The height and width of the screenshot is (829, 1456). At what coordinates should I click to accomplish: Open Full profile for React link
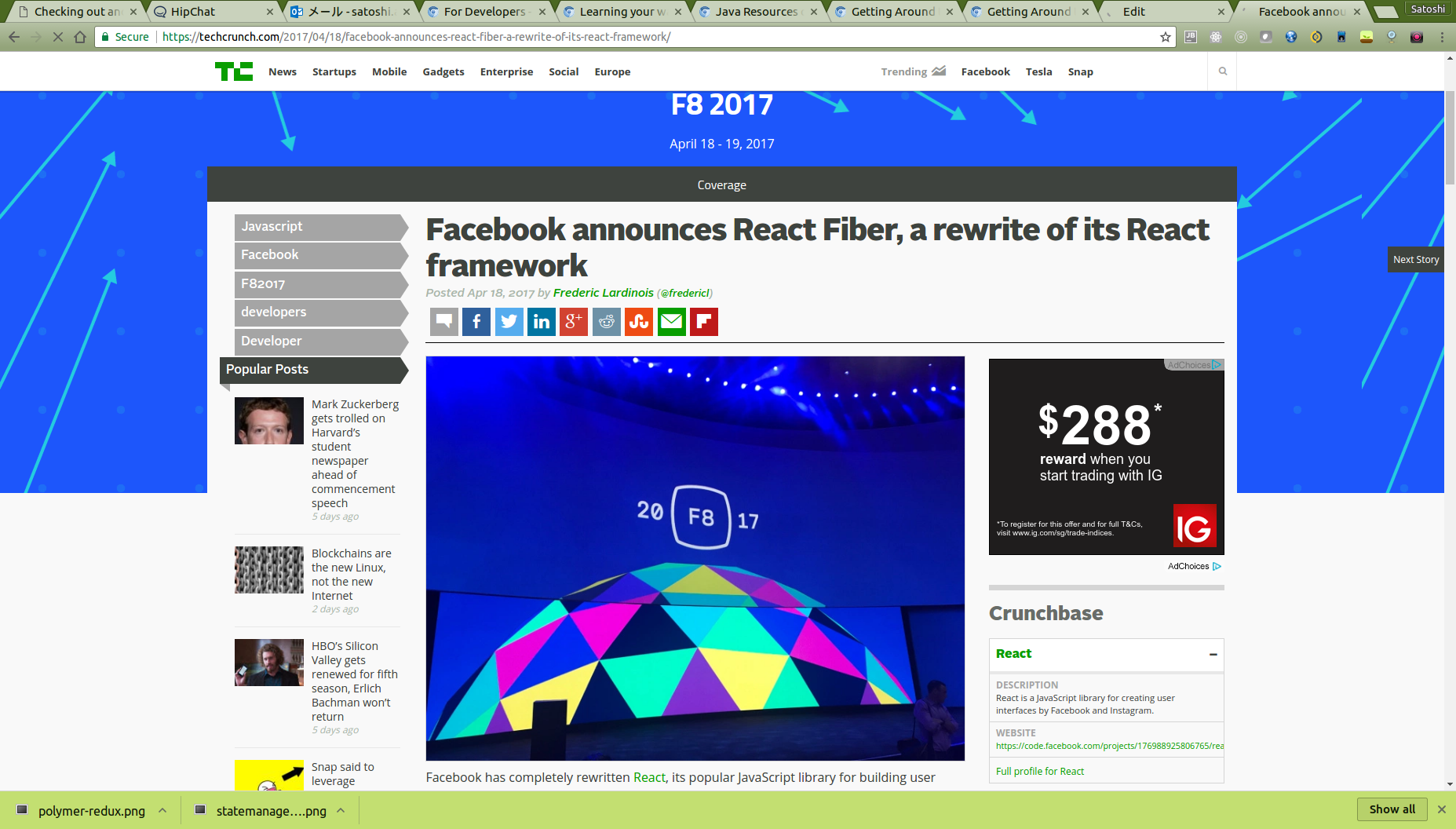(x=1039, y=771)
